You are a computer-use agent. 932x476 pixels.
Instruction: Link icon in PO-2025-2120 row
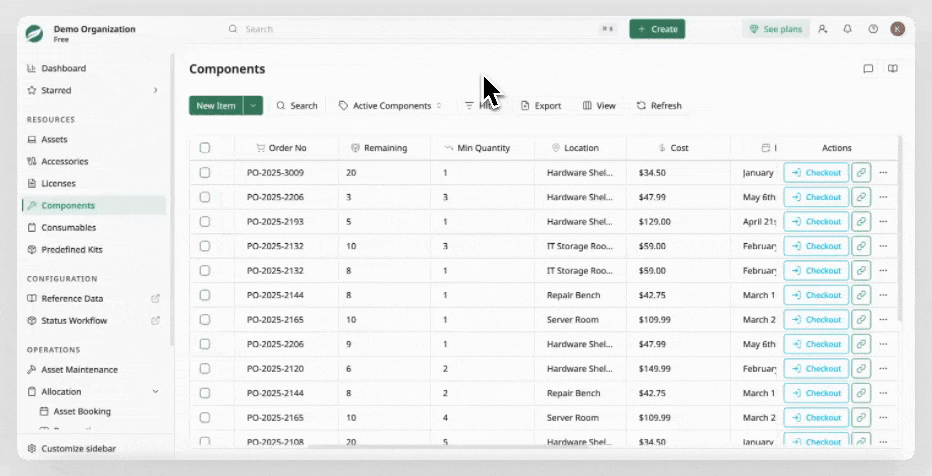coord(861,368)
